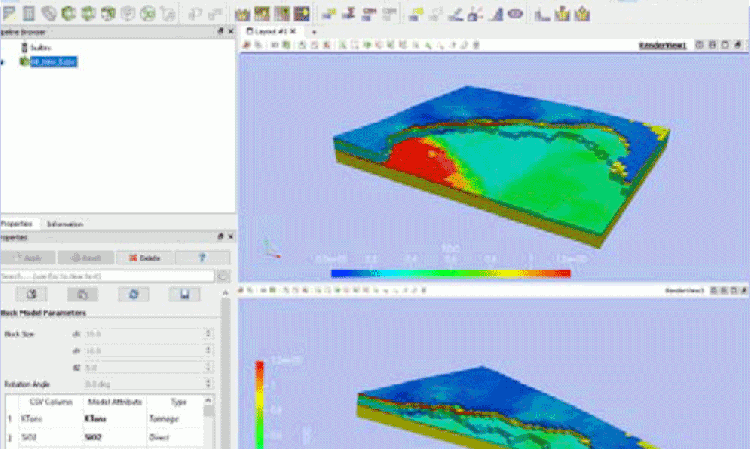Add a new layout tab with plus

pyautogui.click(x=314, y=31)
